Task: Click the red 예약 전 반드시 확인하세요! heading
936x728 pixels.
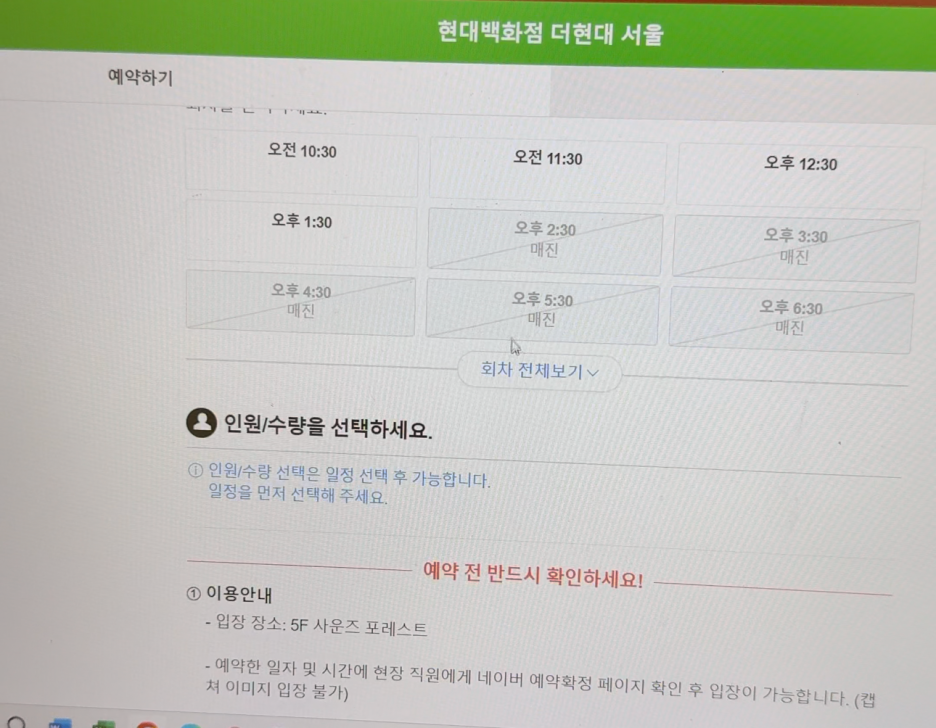Action: pos(533,575)
